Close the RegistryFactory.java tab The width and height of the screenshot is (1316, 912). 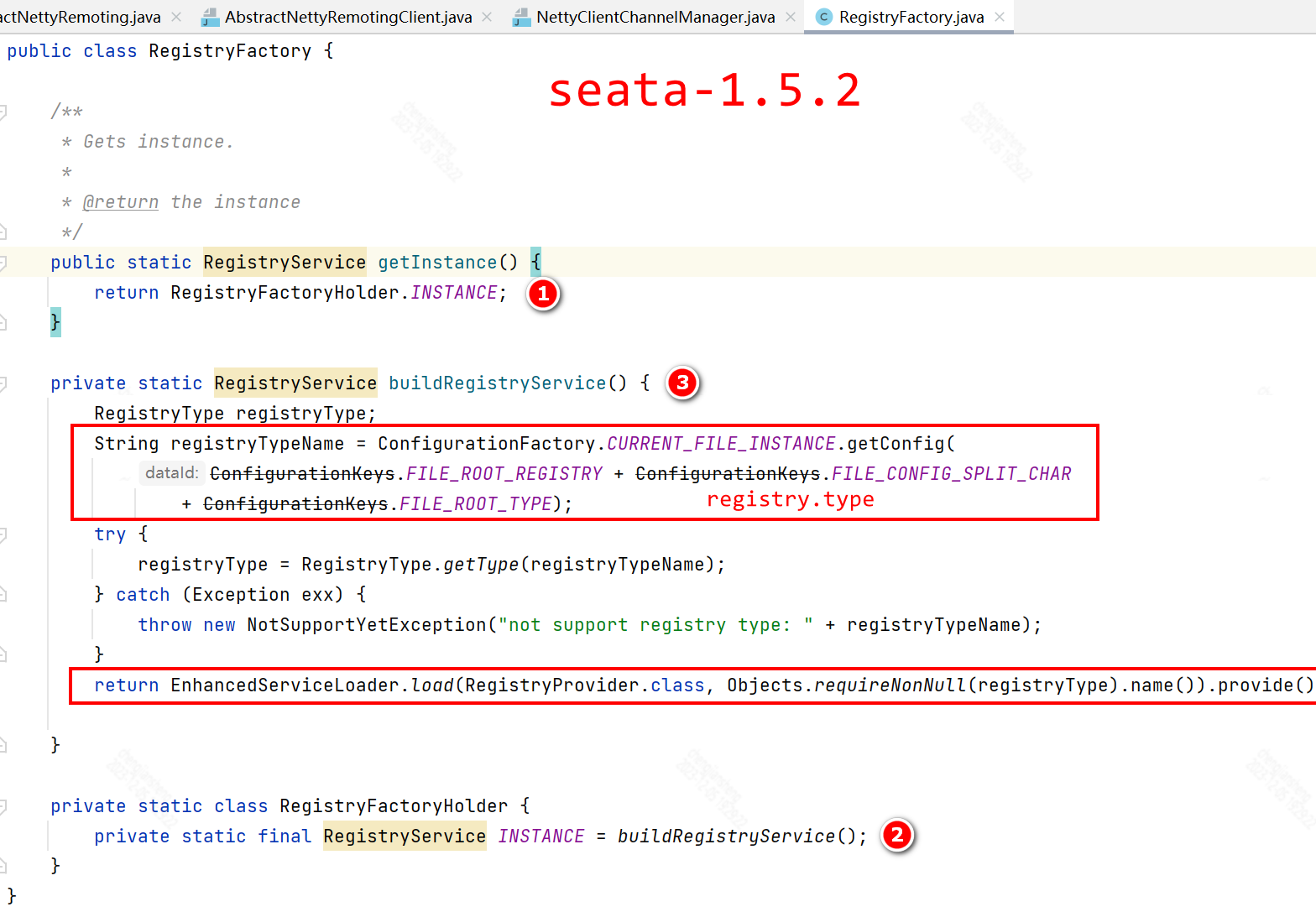[x=1000, y=17]
